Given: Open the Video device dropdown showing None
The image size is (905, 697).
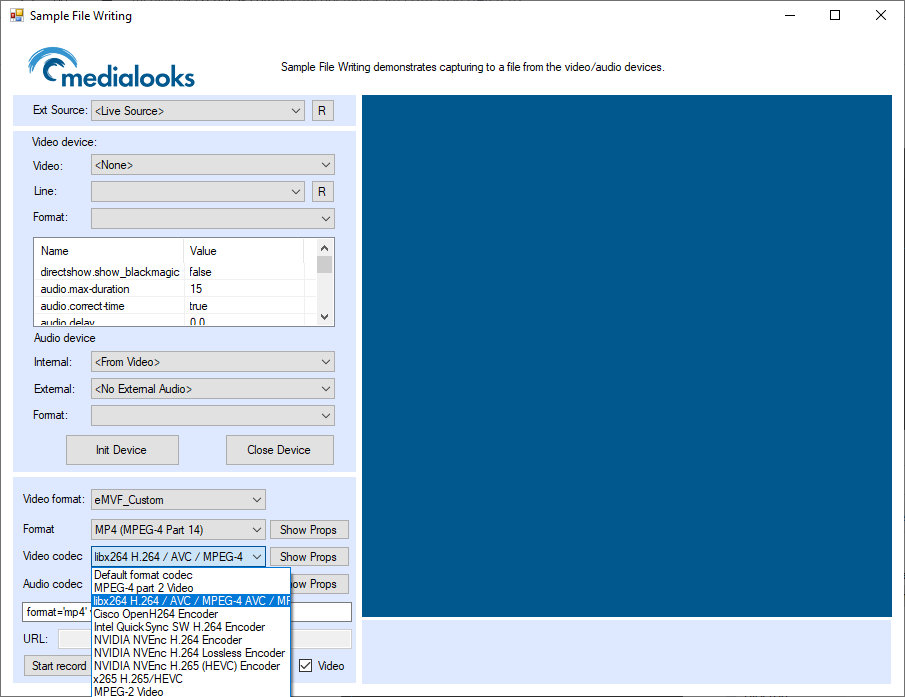Looking at the screenshot, I should click(213, 165).
